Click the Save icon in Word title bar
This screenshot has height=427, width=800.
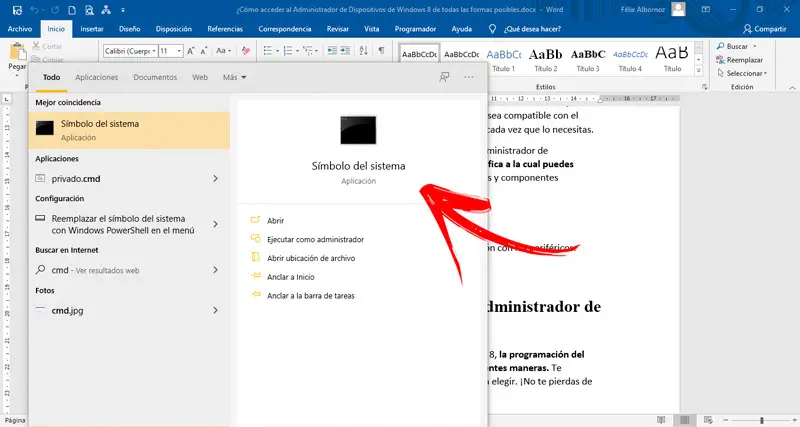pyautogui.click(x=17, y=10)
